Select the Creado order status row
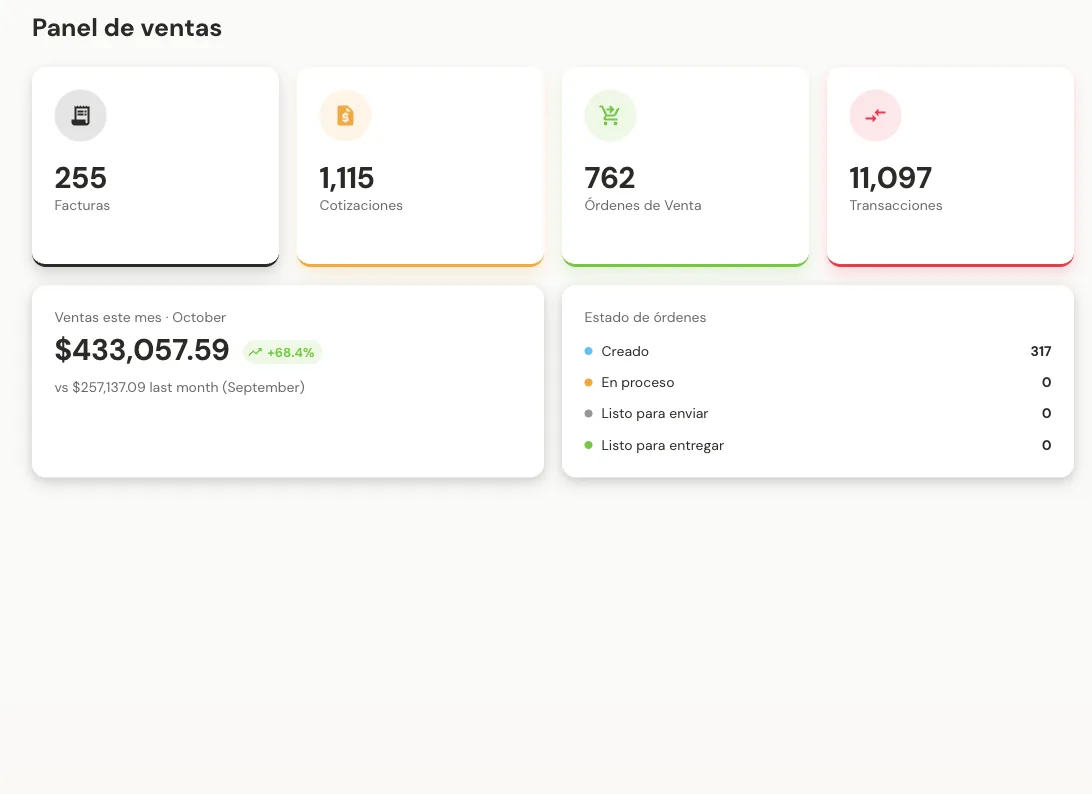This screenshot has width=1092, height=794. pyautogui.click(x=818, y=352)
